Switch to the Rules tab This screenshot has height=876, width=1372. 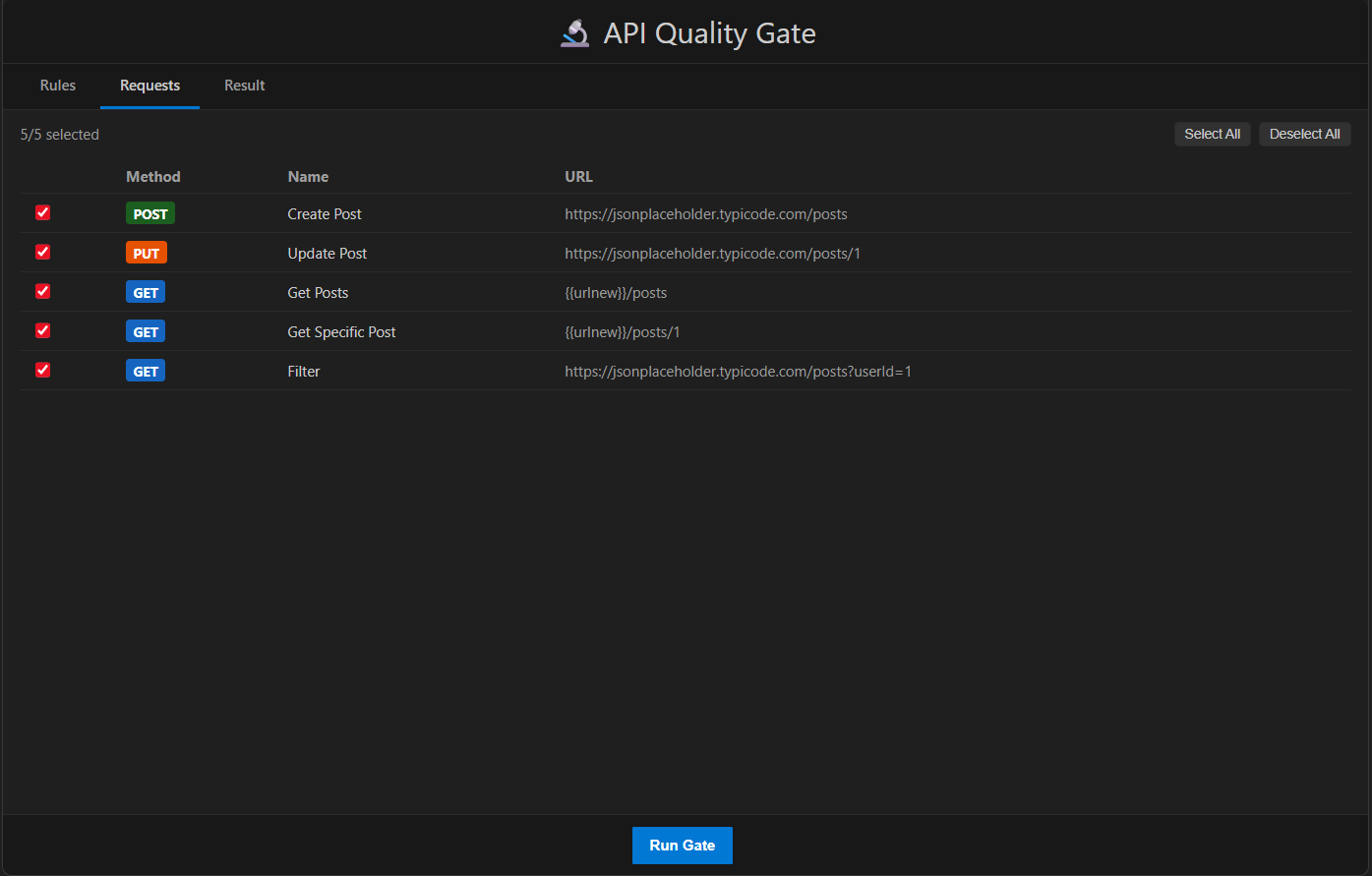[x=58, y=86]
